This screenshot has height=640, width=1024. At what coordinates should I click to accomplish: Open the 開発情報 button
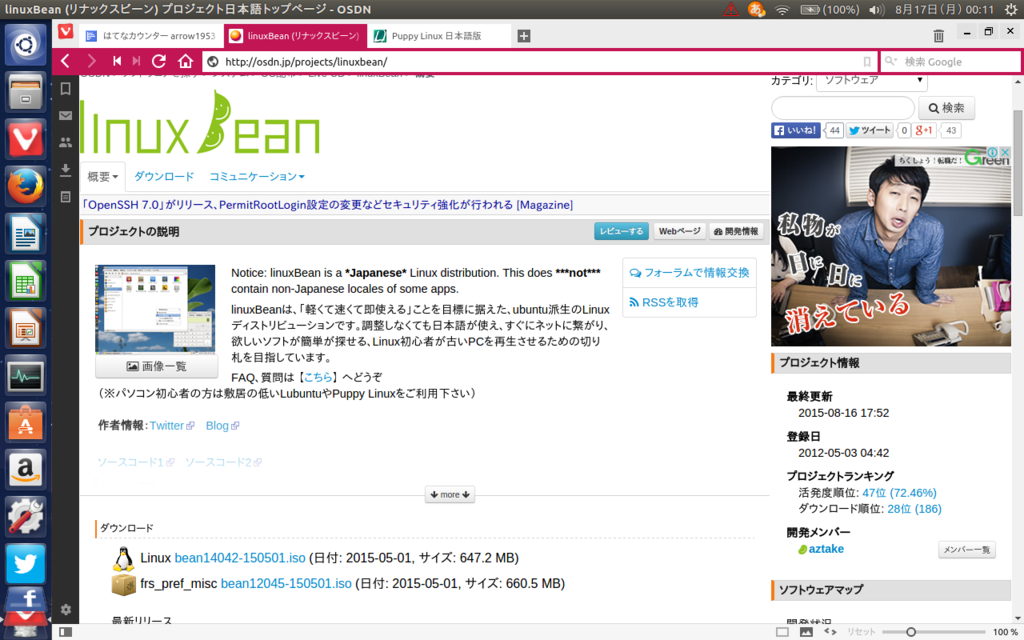pos(736,231)
